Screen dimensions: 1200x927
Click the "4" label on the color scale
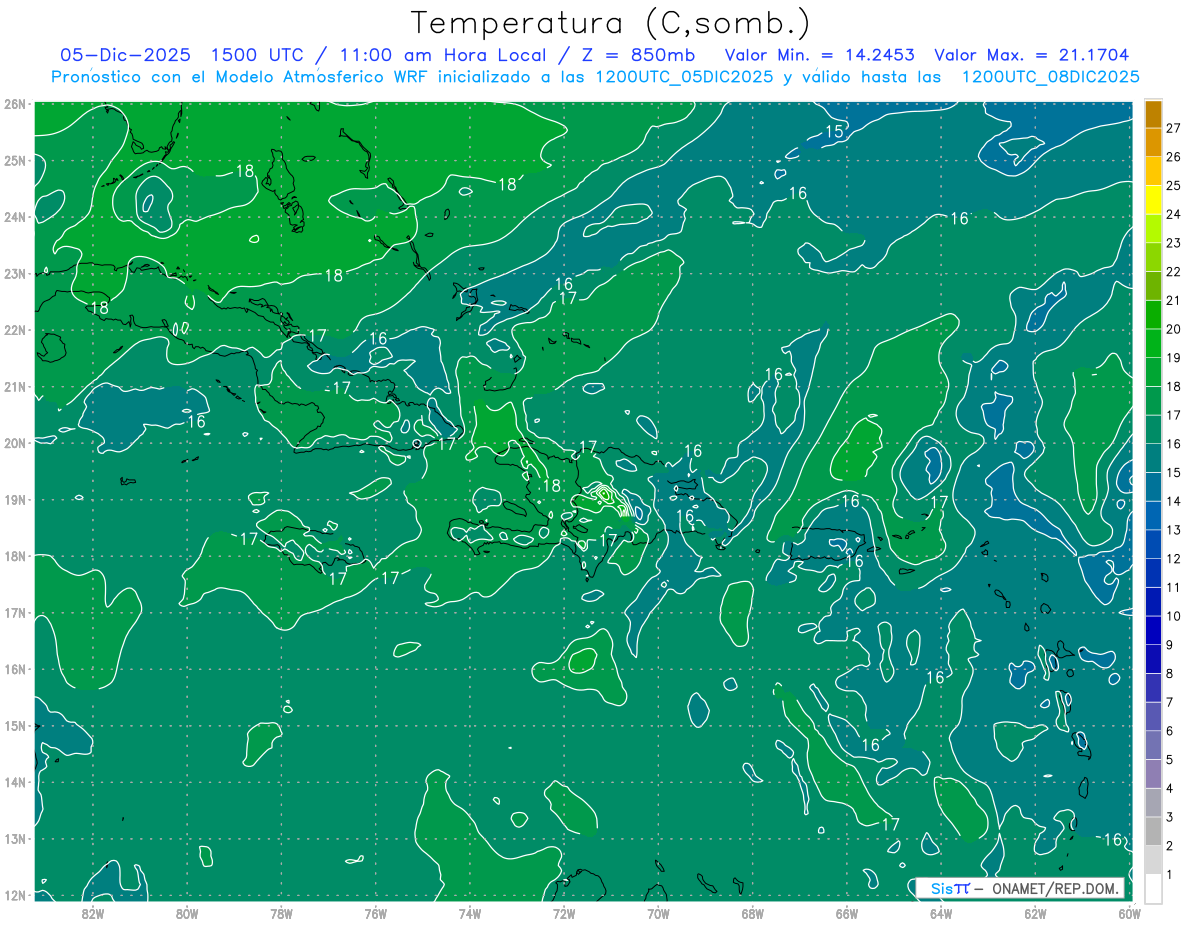(x=1170, y=788)
